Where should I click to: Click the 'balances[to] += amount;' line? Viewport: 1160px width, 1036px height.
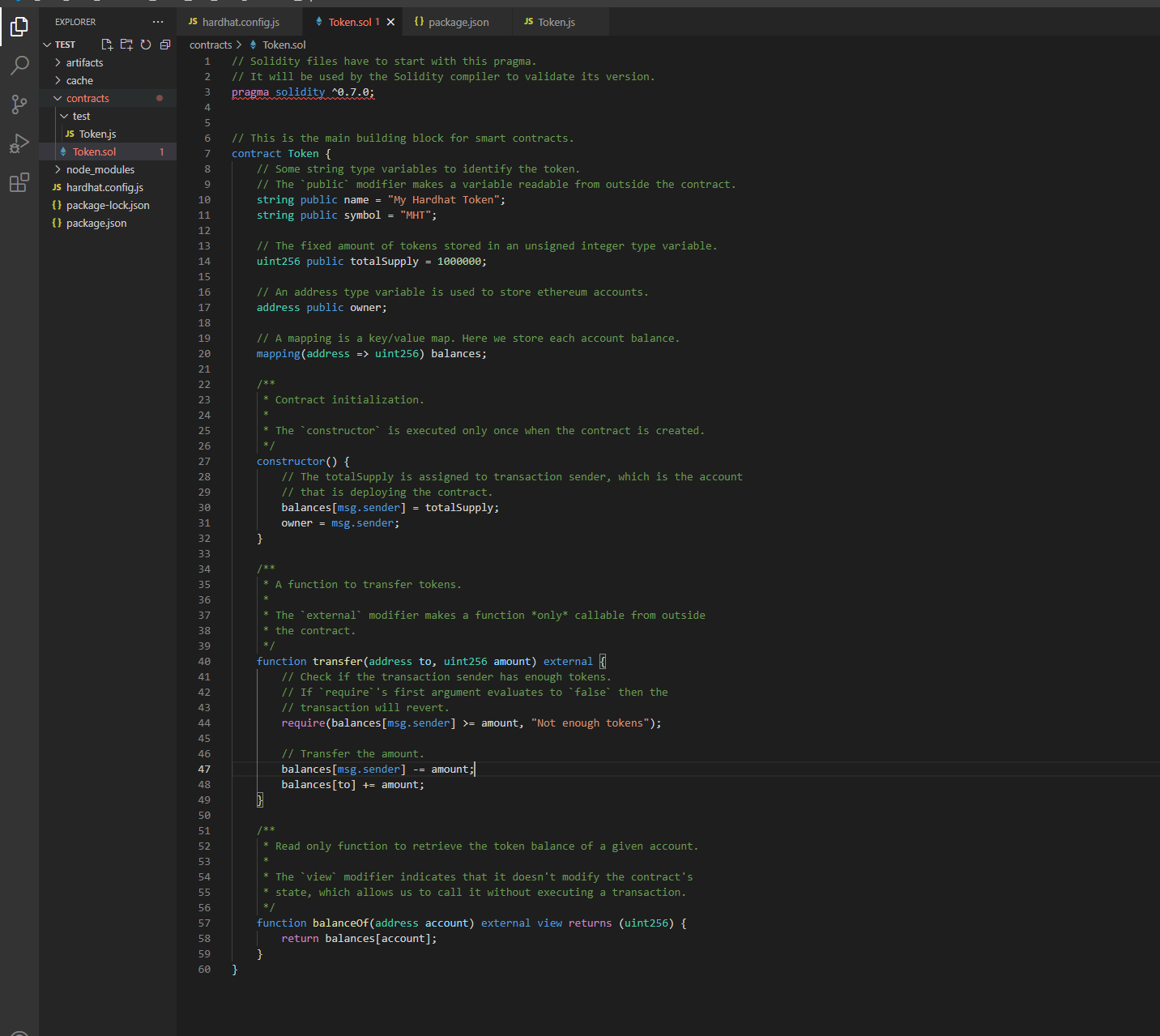click(352, 785)
